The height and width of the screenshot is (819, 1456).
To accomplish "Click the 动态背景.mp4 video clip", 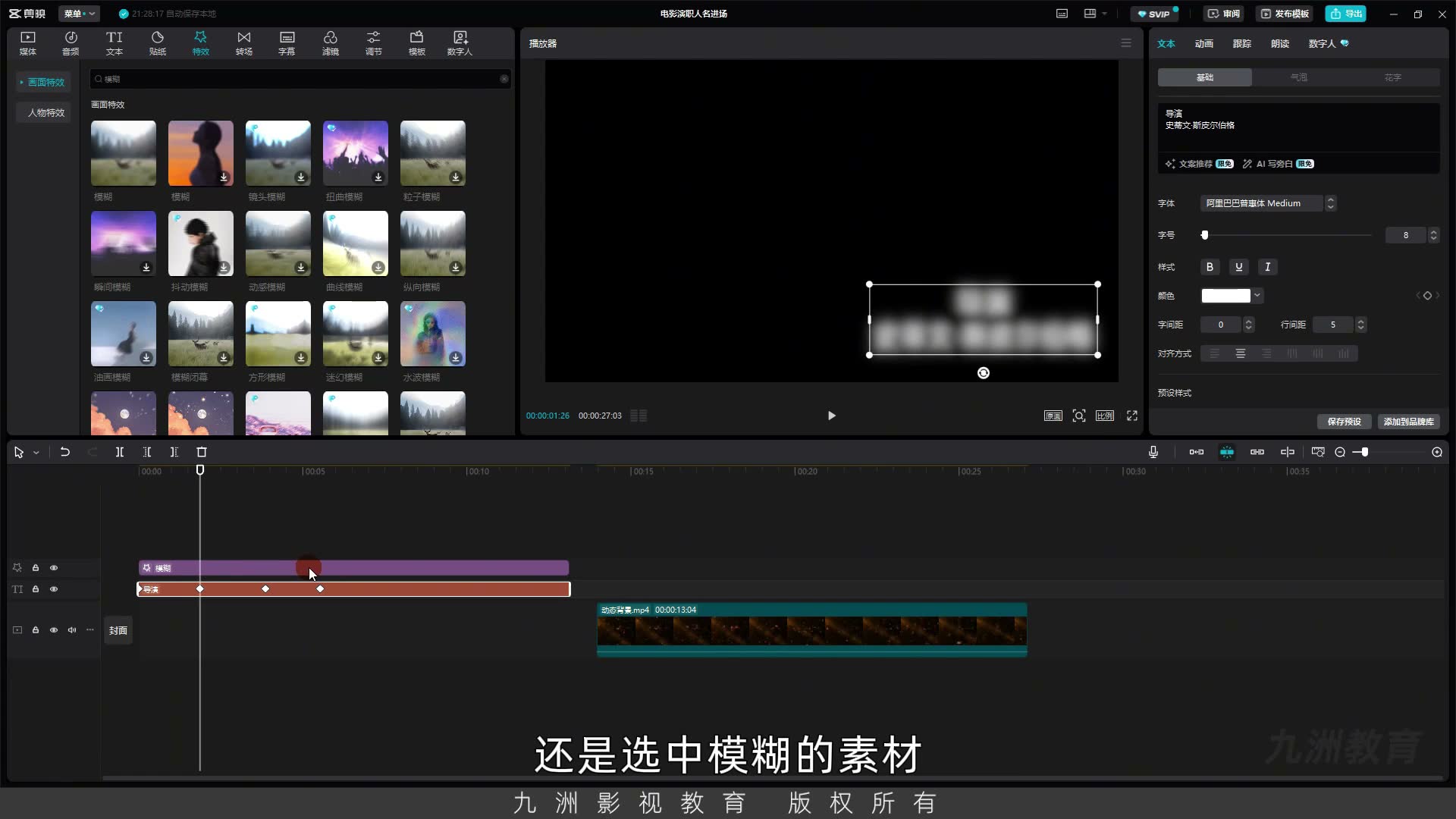I will [812, 629].
